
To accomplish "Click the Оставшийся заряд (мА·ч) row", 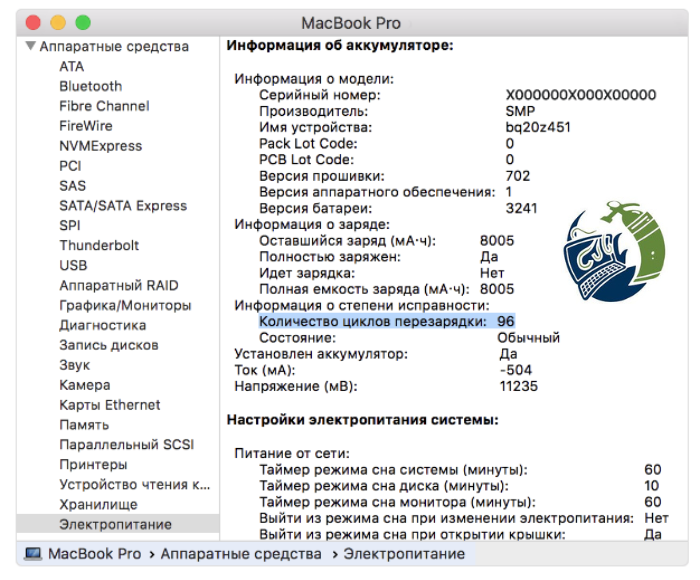I will [x=387, y=241].
